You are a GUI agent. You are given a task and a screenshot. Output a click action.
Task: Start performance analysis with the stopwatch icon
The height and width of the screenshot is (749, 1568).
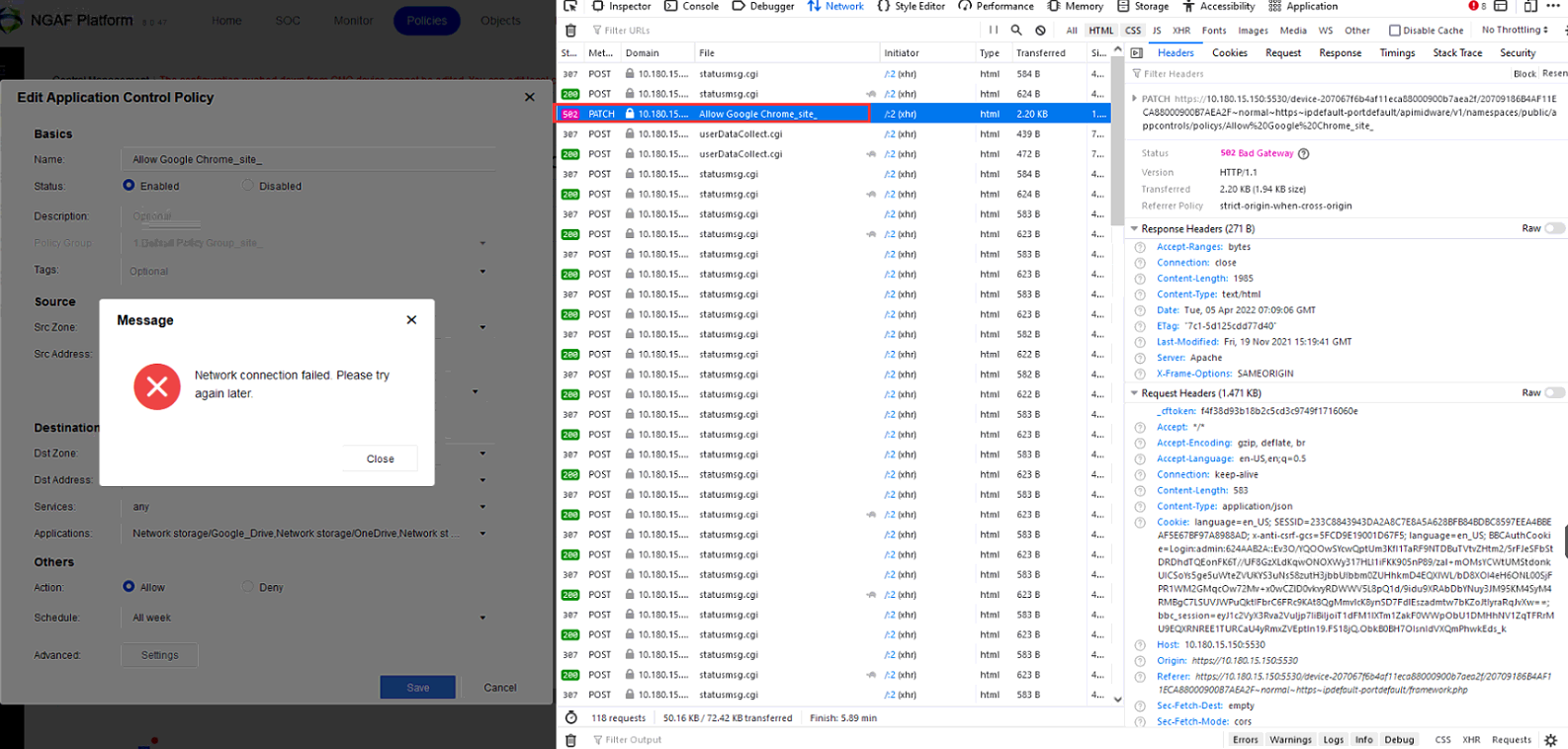[570, 717]
